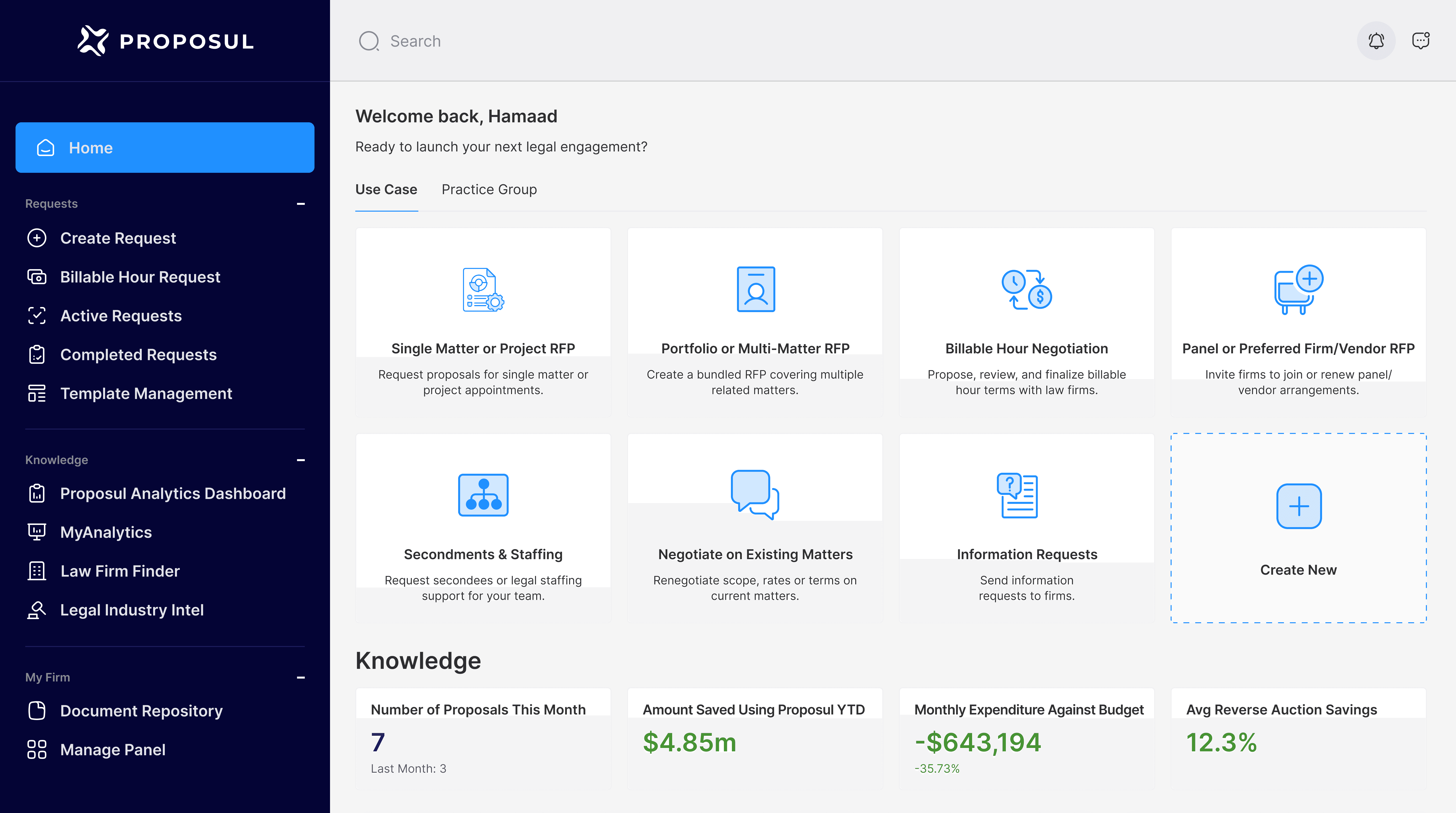Open Active Requests in sidebar
The height and width of the screenshot is (813, 1456).
point(120,315)
